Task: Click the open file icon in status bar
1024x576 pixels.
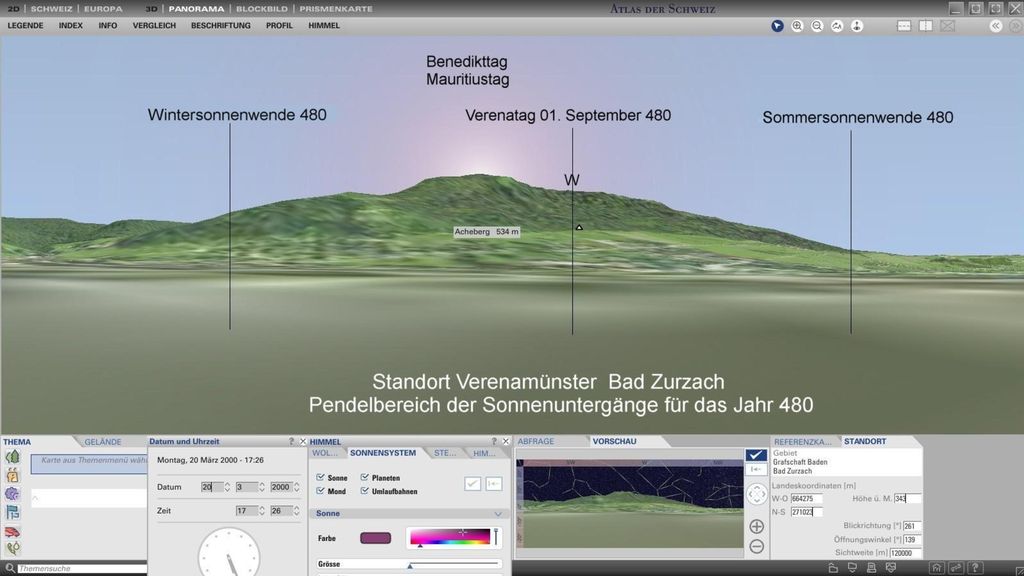Action: (833, 568)
